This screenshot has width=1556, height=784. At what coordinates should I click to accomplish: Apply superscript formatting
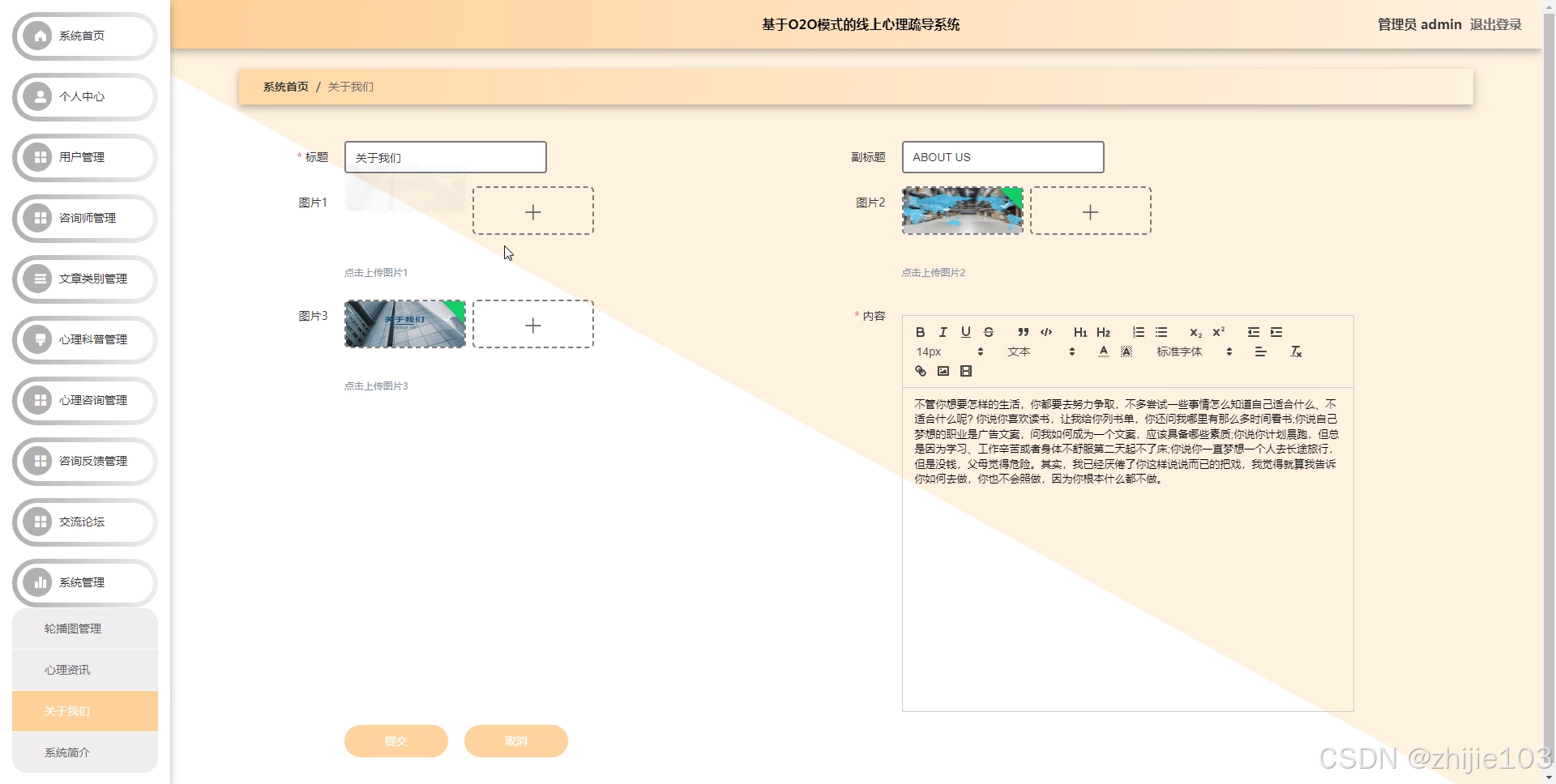pos(1218,332)
